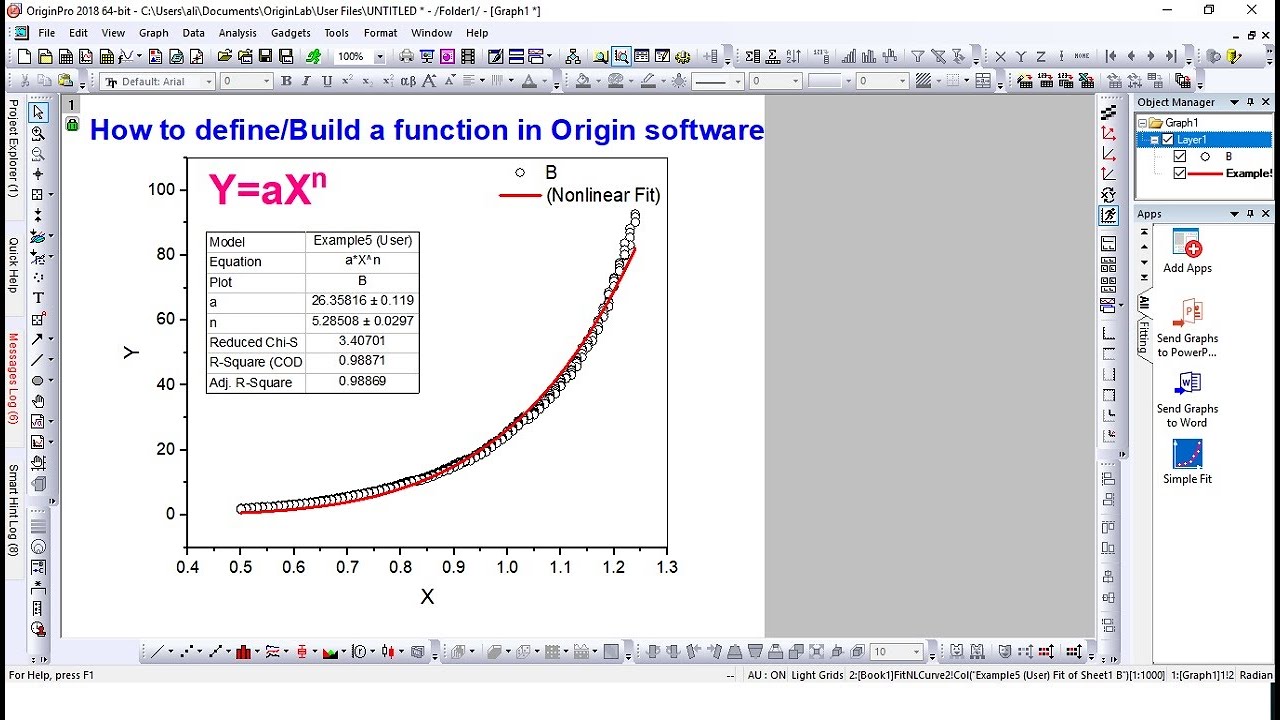
Task: Open the File menu
Action: tap(47, 33)
